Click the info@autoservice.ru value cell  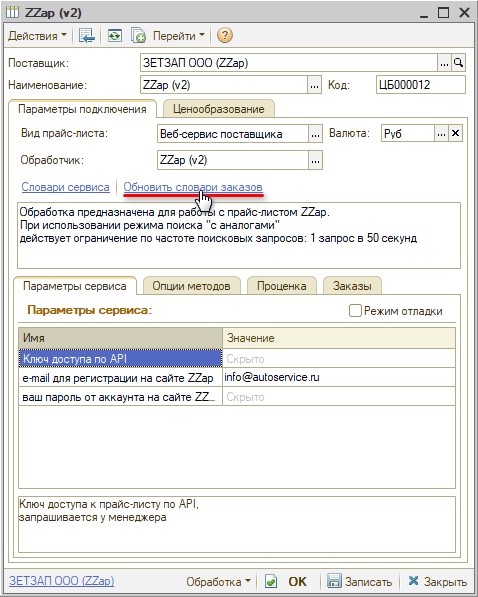click(x=339, y=378)
